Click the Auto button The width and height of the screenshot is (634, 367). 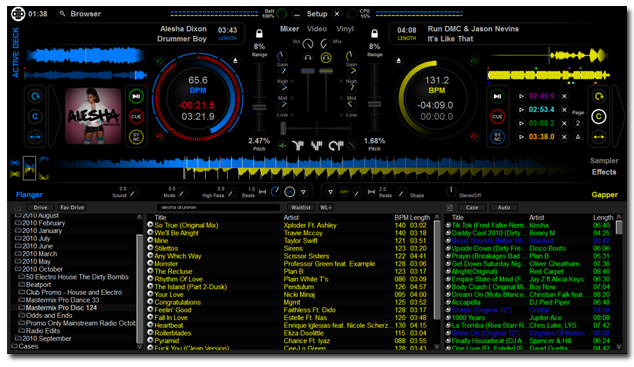click(504, 207)
